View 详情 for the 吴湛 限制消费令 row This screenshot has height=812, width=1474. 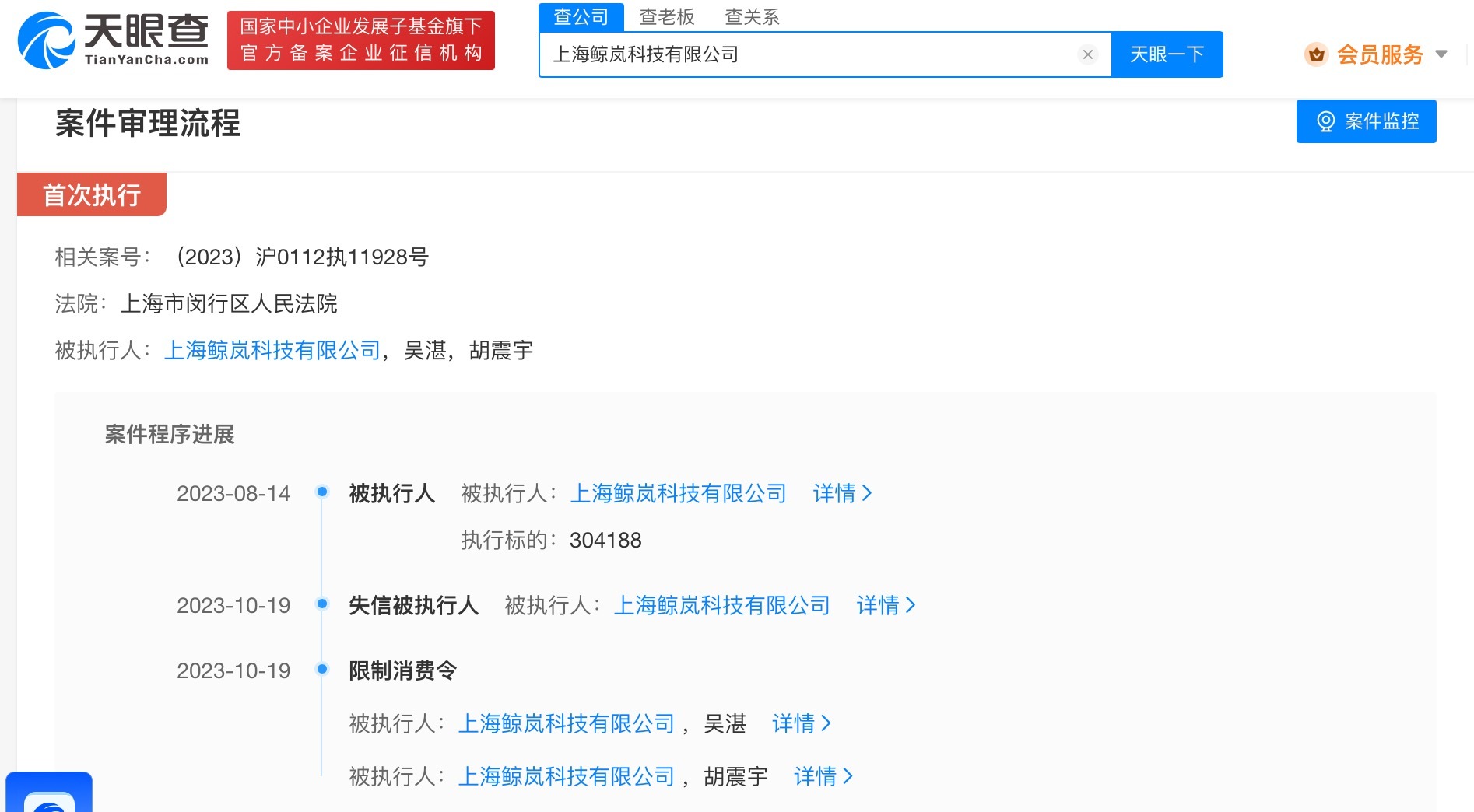click(802, 723)
